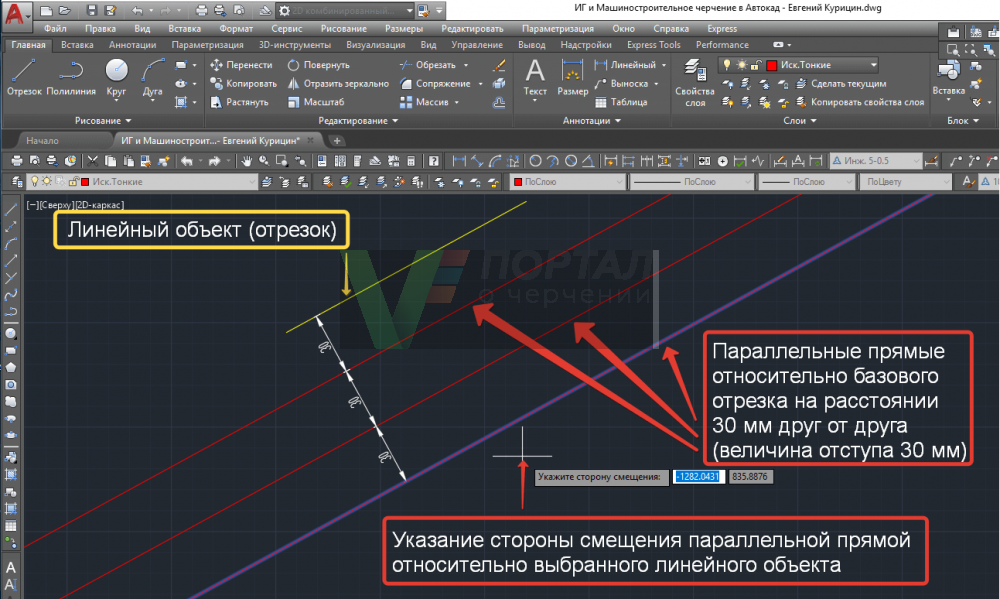Open the Сопряжение (Fillet) dropdown arrow

[480, 84]
